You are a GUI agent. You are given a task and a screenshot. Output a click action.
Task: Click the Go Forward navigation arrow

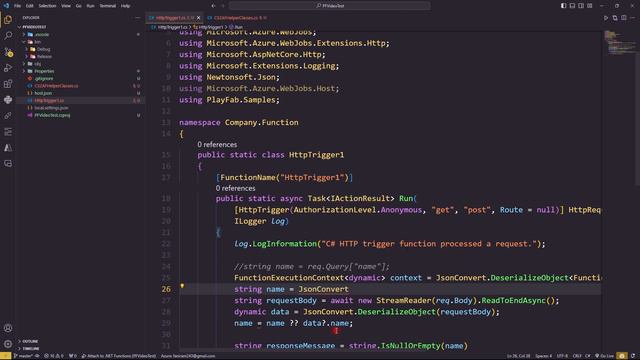coord(223,6)
